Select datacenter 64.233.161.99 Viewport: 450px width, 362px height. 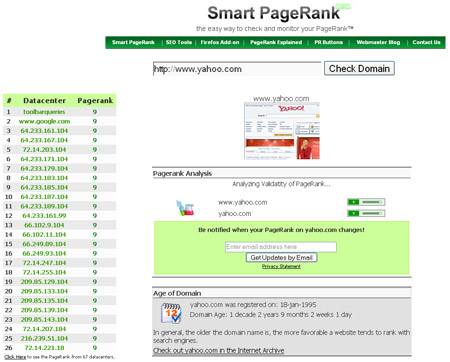tap(44, 216)
